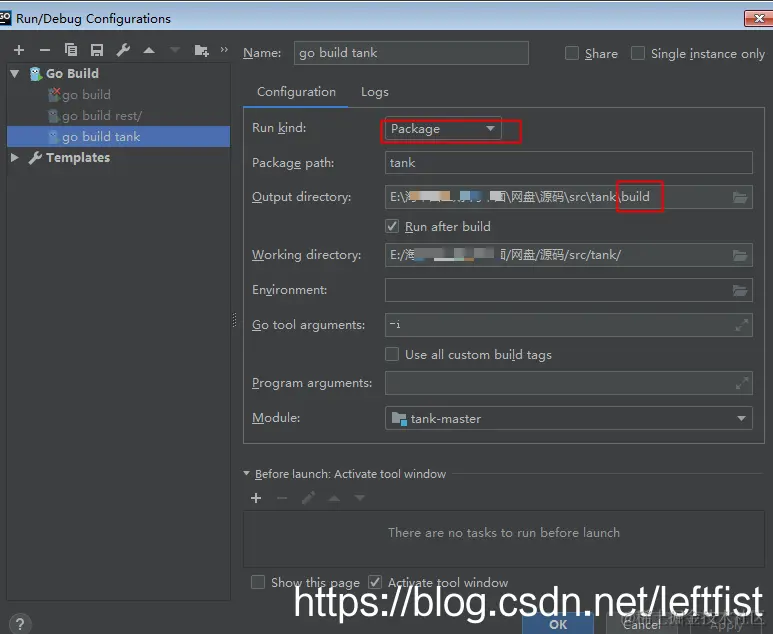Image resolution: width=773 pixels, height=634 pixels.
Task: Browse for the Output directory folder
Action: click(740, 197)
